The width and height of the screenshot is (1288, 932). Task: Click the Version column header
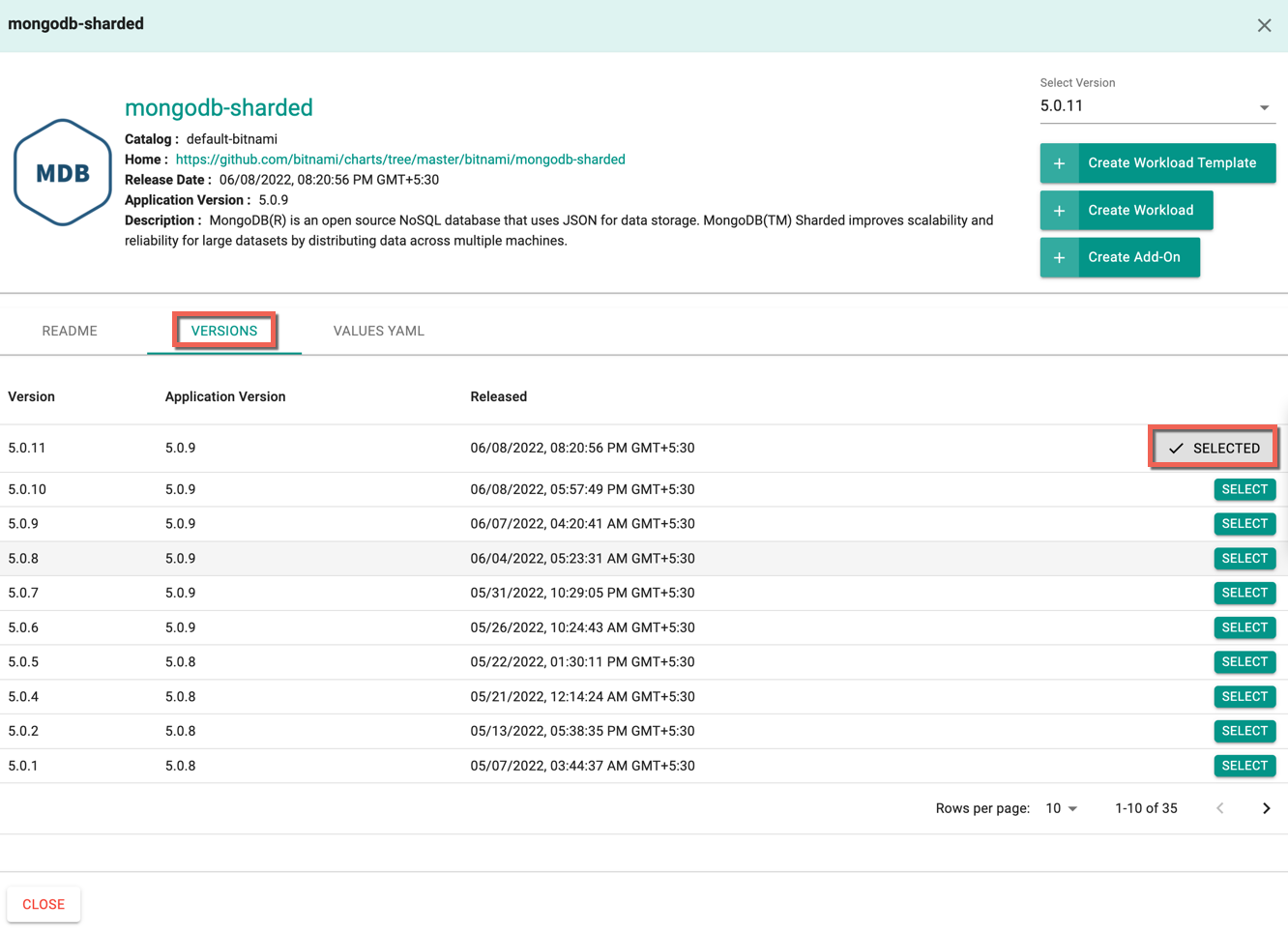click(31, 396)
